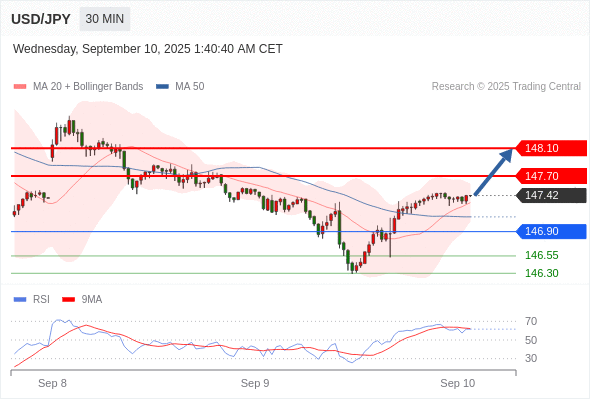Click the RSI legend label
Viewport: 590px width, 400px height.
coord(41,300)
